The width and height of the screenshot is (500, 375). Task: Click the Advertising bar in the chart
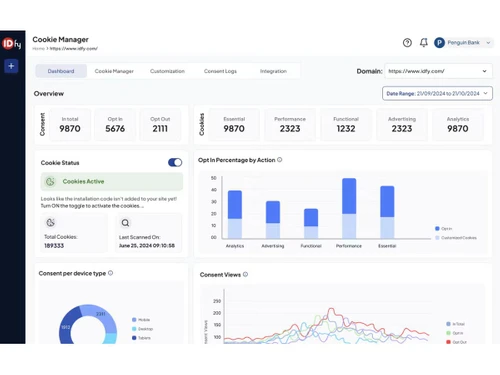coord(273,220)
